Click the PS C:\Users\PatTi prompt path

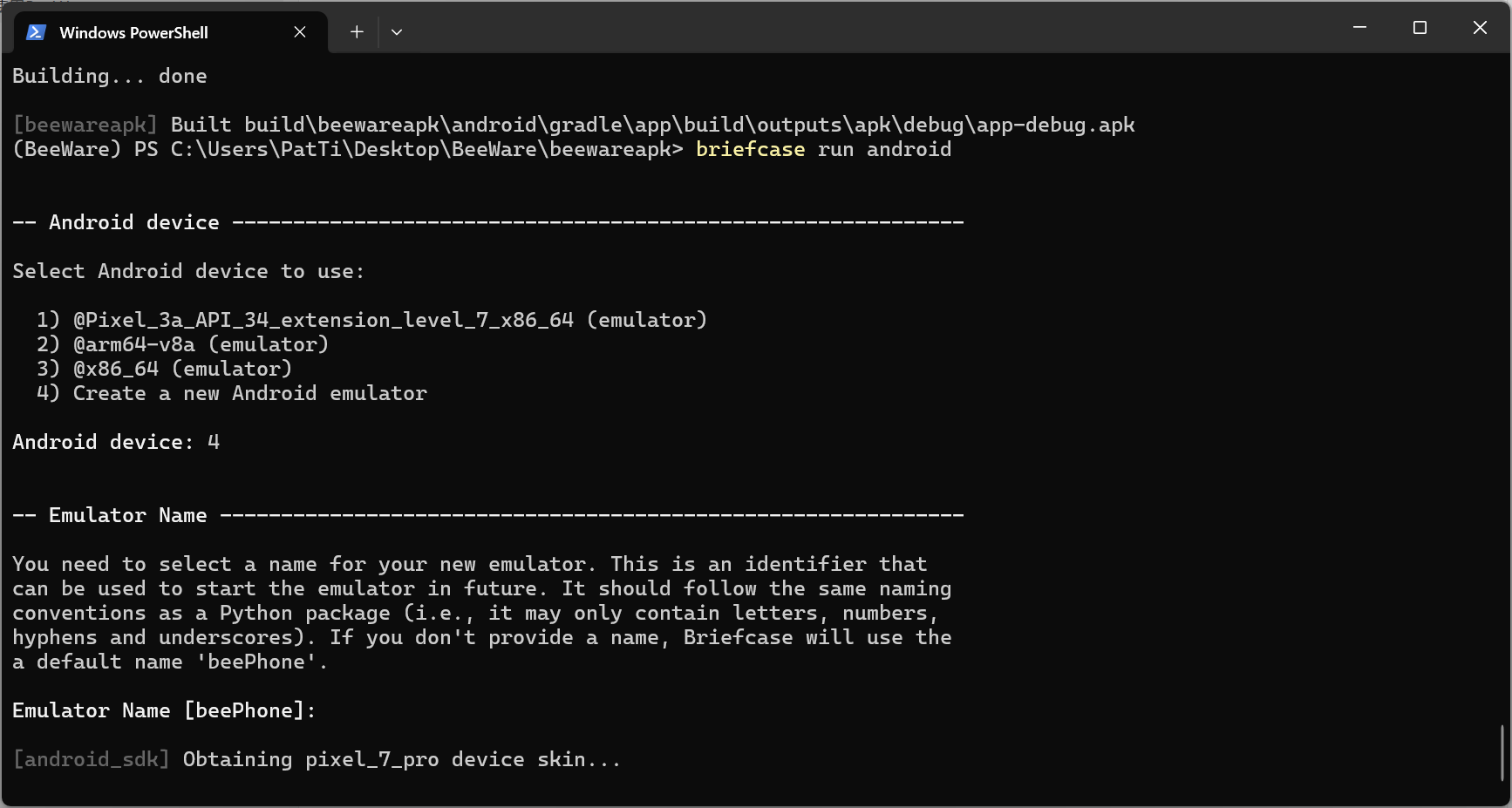click(x=408, y=149)
